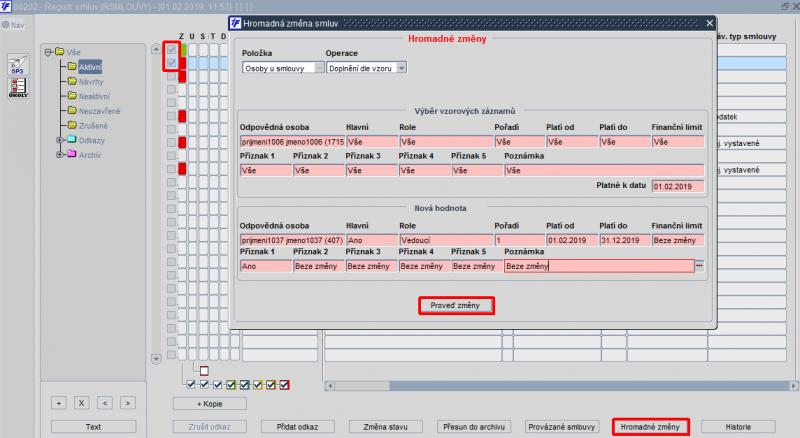Toggle the green-bordered filter checkbox
Viewport: 800px width, 438px height.
[x=231, y=384]
